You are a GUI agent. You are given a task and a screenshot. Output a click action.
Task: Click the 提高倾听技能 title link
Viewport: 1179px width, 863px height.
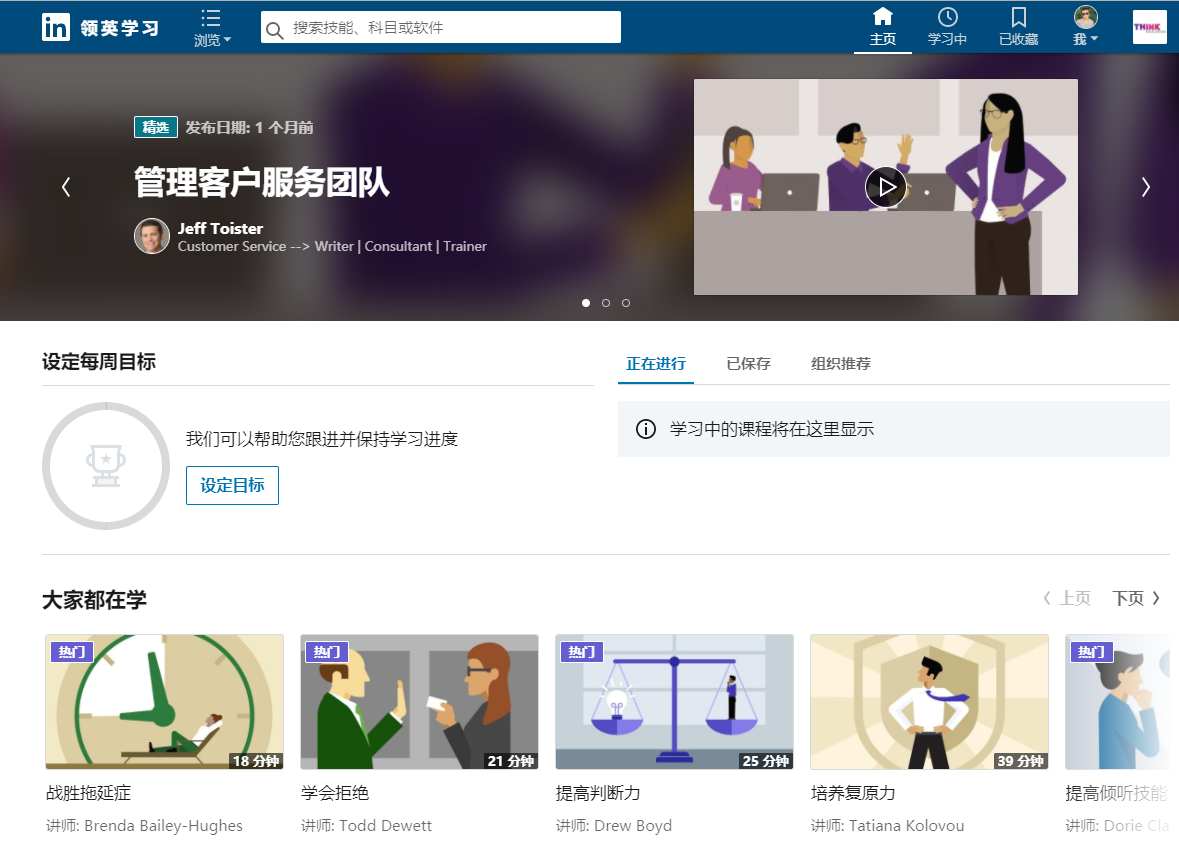1117,793
